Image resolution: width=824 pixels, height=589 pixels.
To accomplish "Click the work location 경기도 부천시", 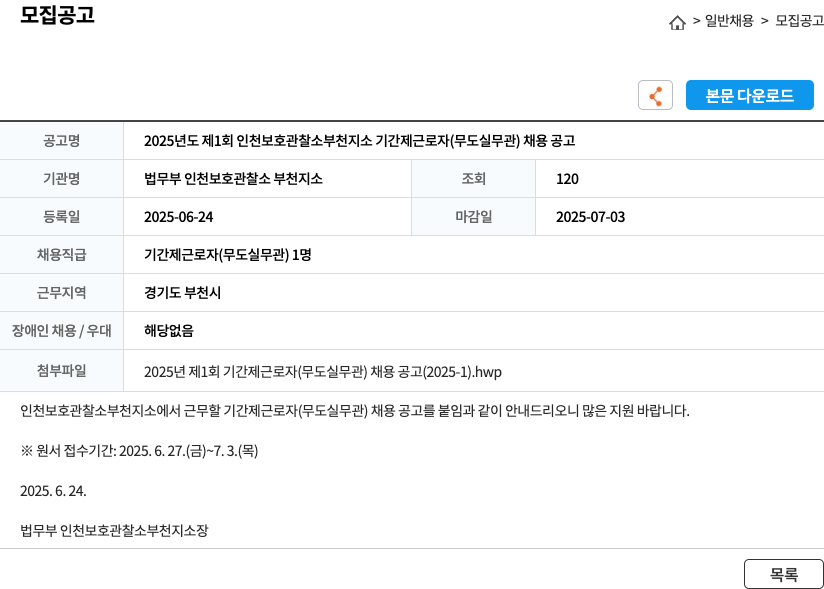I will click(x=182, y=293).
